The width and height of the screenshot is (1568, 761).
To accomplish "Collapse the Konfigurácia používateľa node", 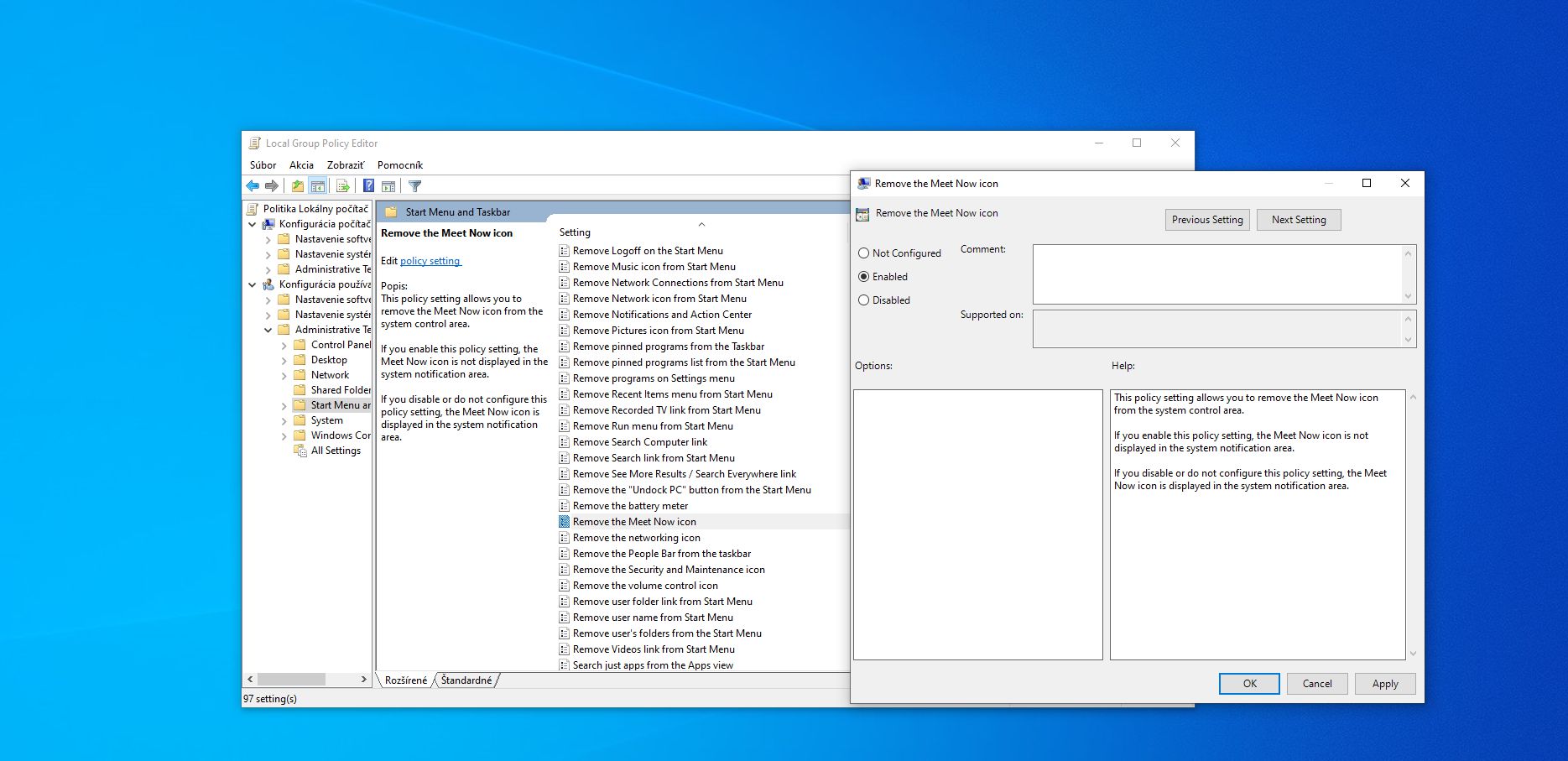I will coord(253,284).
